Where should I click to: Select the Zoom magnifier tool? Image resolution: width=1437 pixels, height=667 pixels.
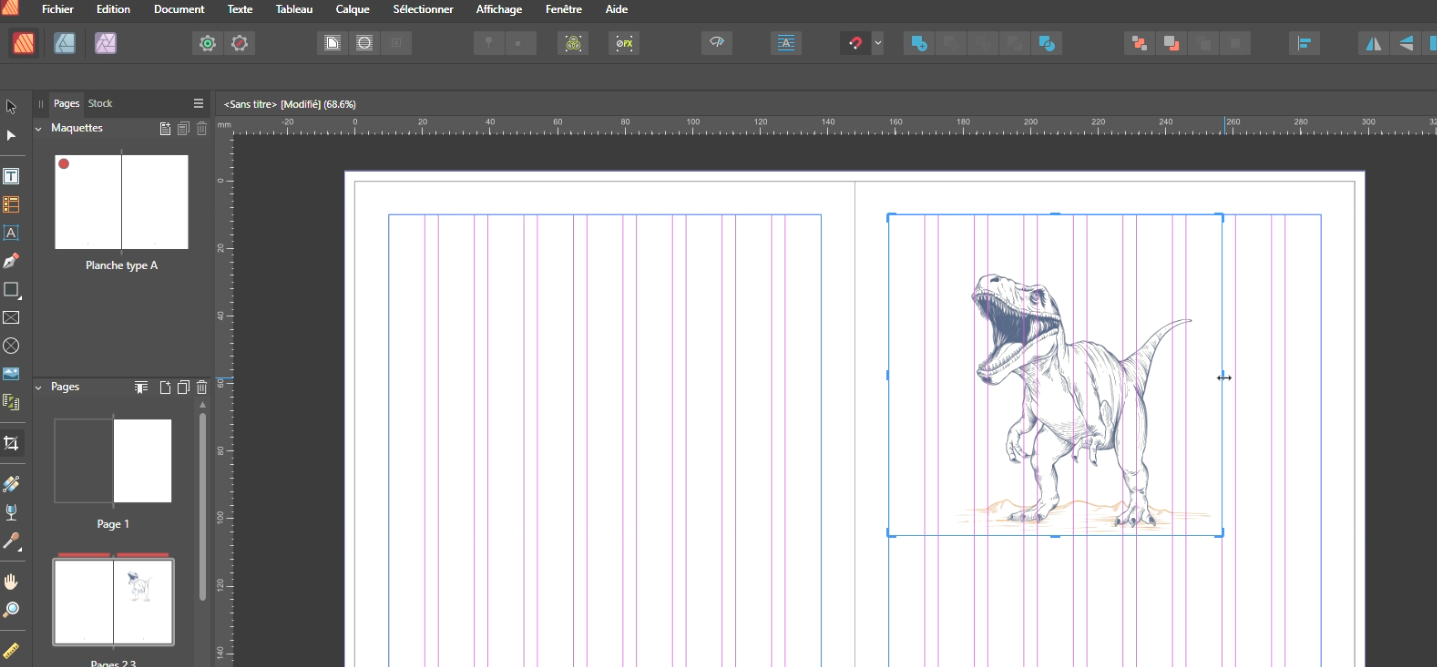click(11, 610)
